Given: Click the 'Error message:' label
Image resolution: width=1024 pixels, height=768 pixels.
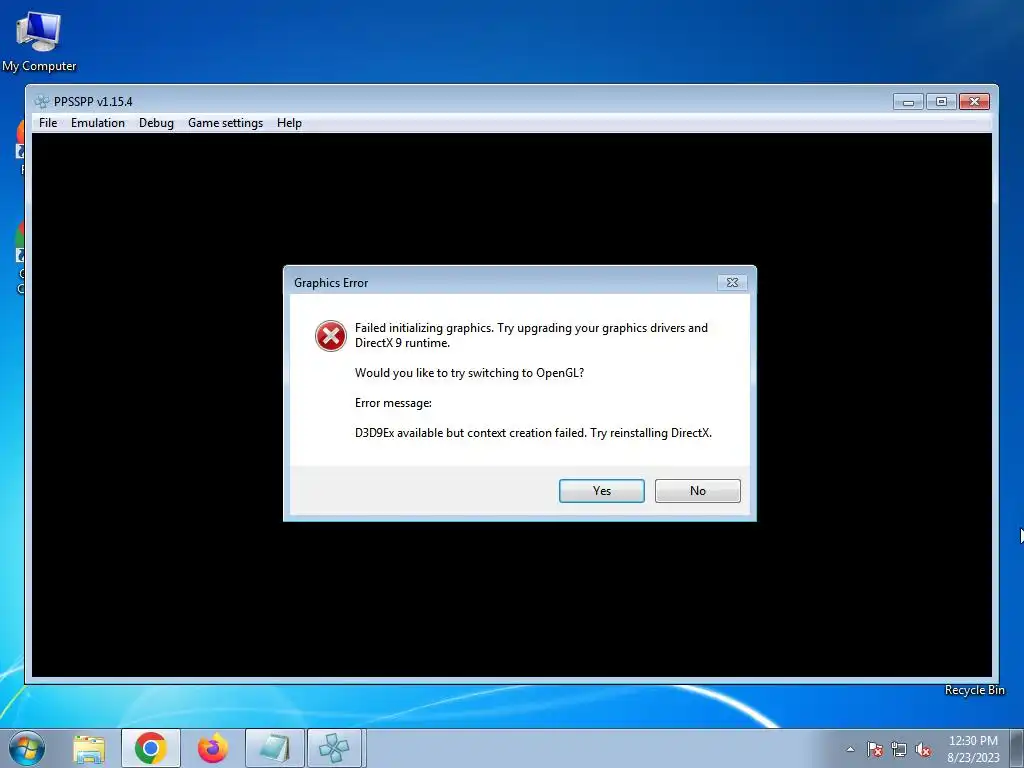Looking at the screenshot, I should tap(393, 403).
